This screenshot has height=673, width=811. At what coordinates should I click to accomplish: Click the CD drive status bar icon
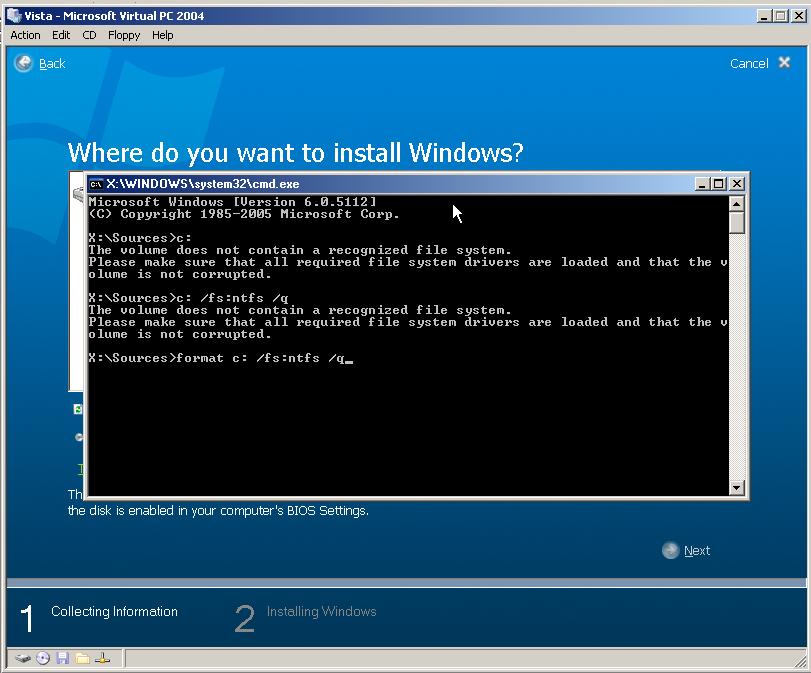(43, 659)
